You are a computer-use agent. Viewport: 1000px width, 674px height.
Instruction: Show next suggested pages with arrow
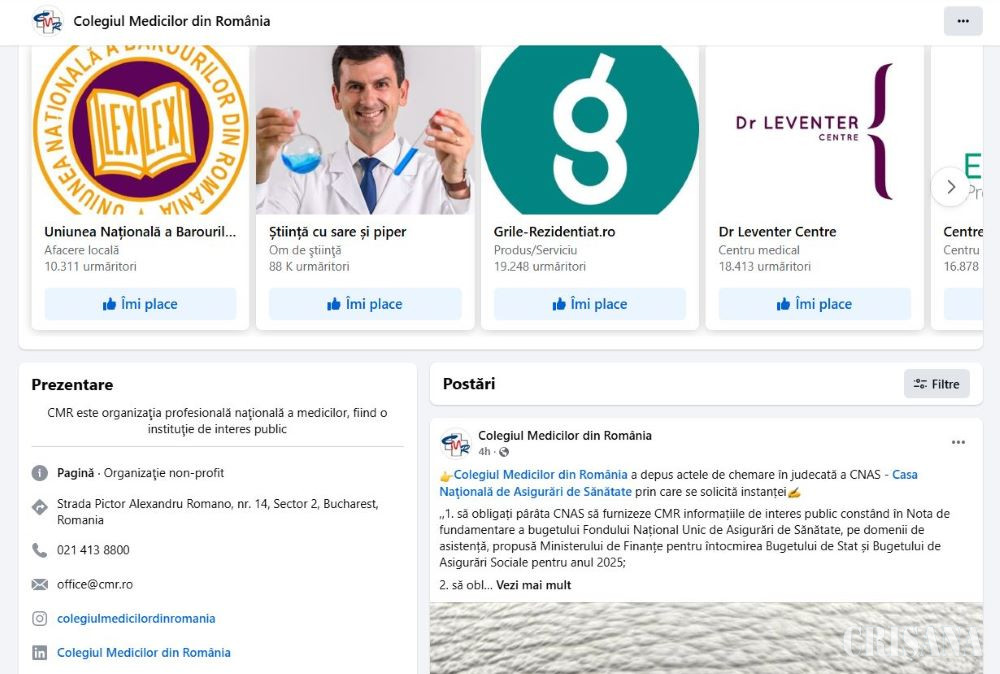tap(950, 187)
